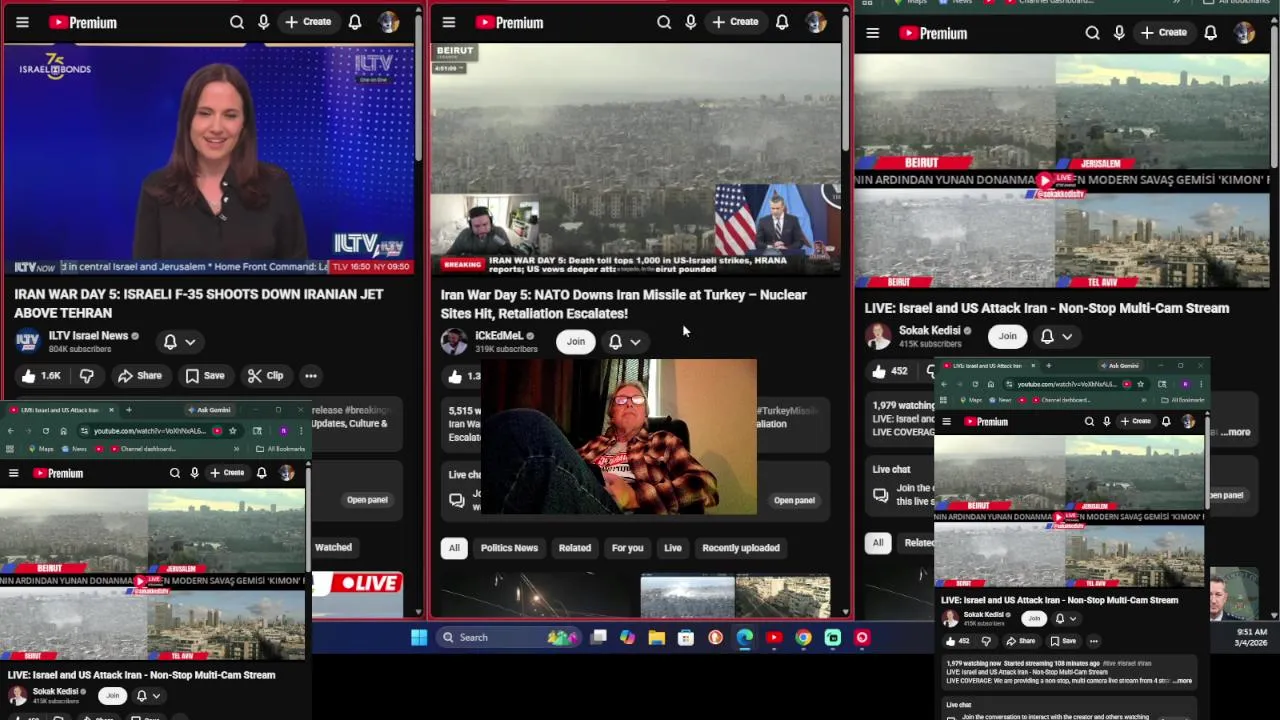Open the Chrome three-dot menu in the bottom-right small window
The image size is (1280, 720).
(1201, 384)
